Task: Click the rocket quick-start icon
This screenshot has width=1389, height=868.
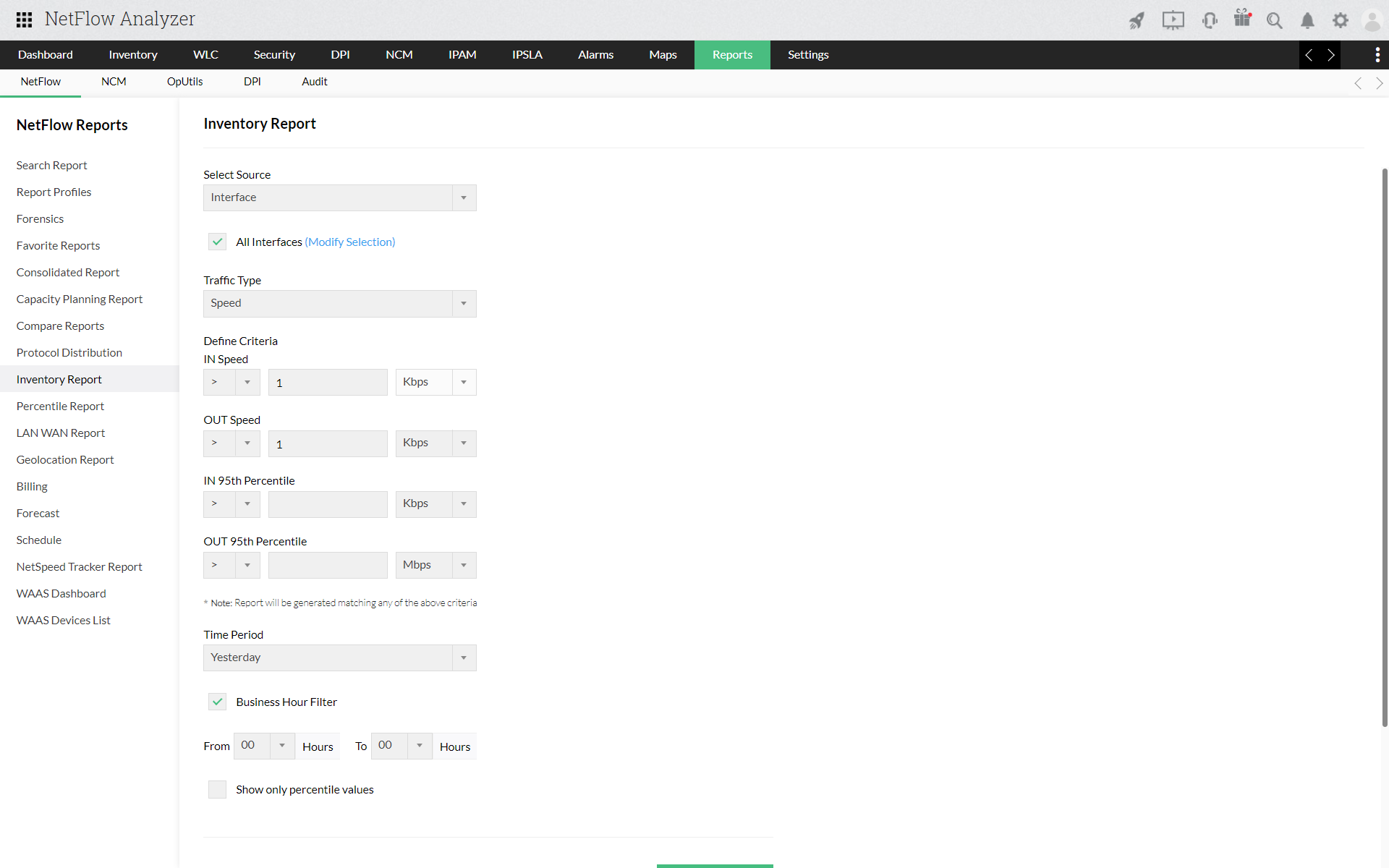Action: 1137,20
